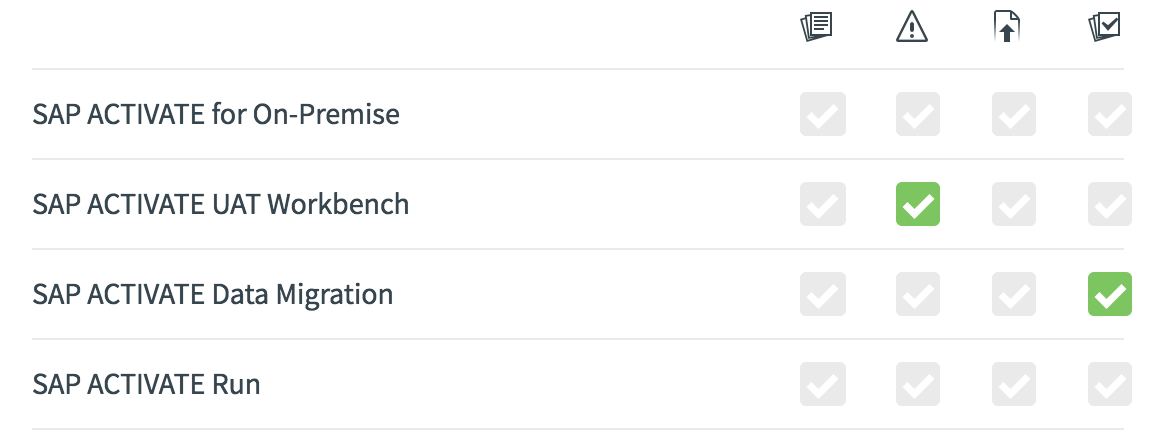
Task: Enable checked-documents checkbox for SAP ACTIVATE for On-Premise
Action: tap(1110, 114)
